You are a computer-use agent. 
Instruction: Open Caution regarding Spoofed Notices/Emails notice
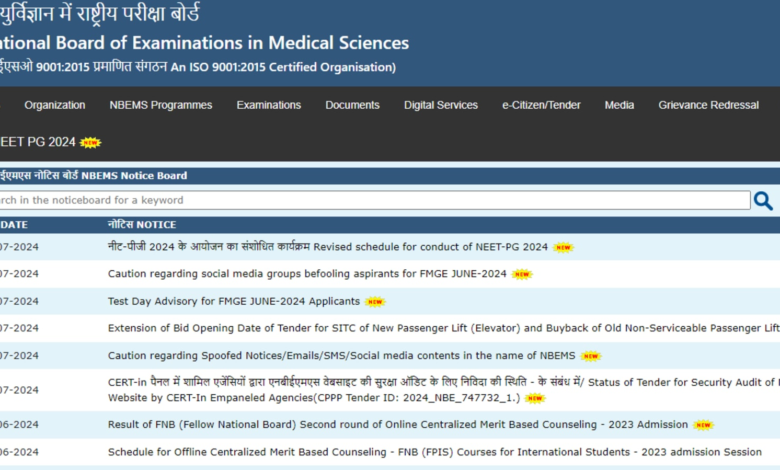pos(341,356)
